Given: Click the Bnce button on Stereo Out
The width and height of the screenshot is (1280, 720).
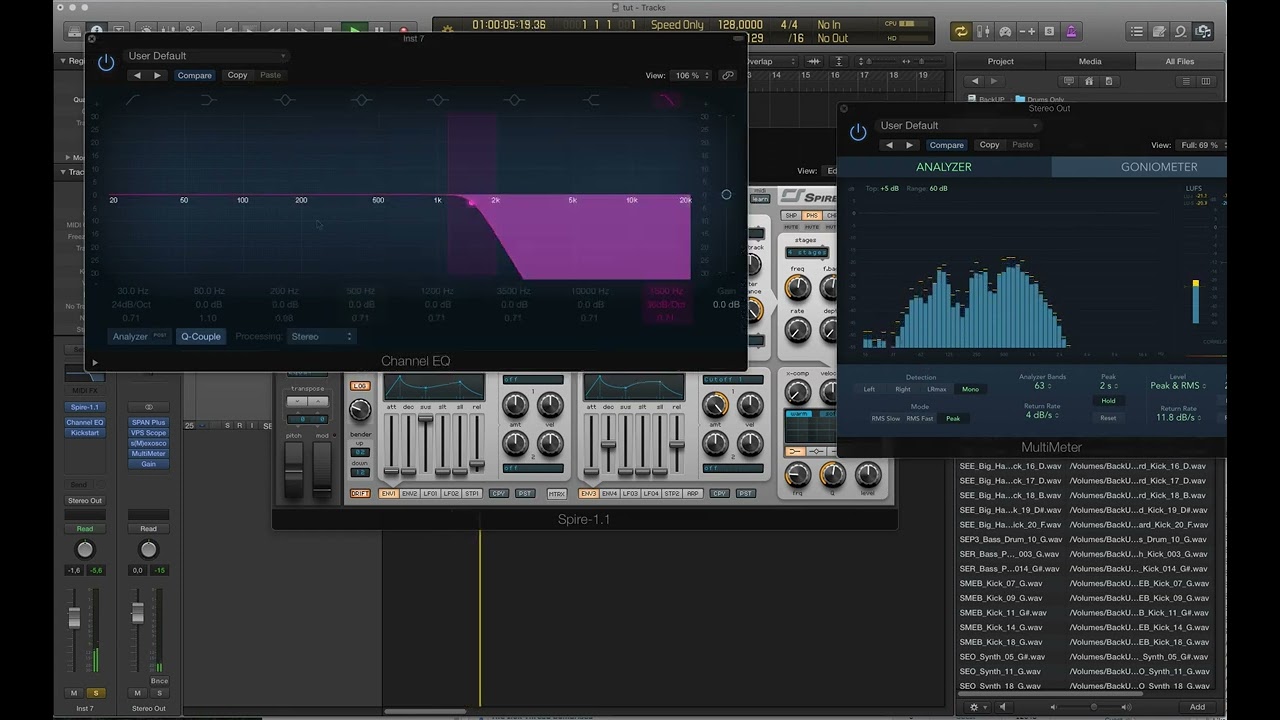Looking at the screenshot, I should point(159,681).
